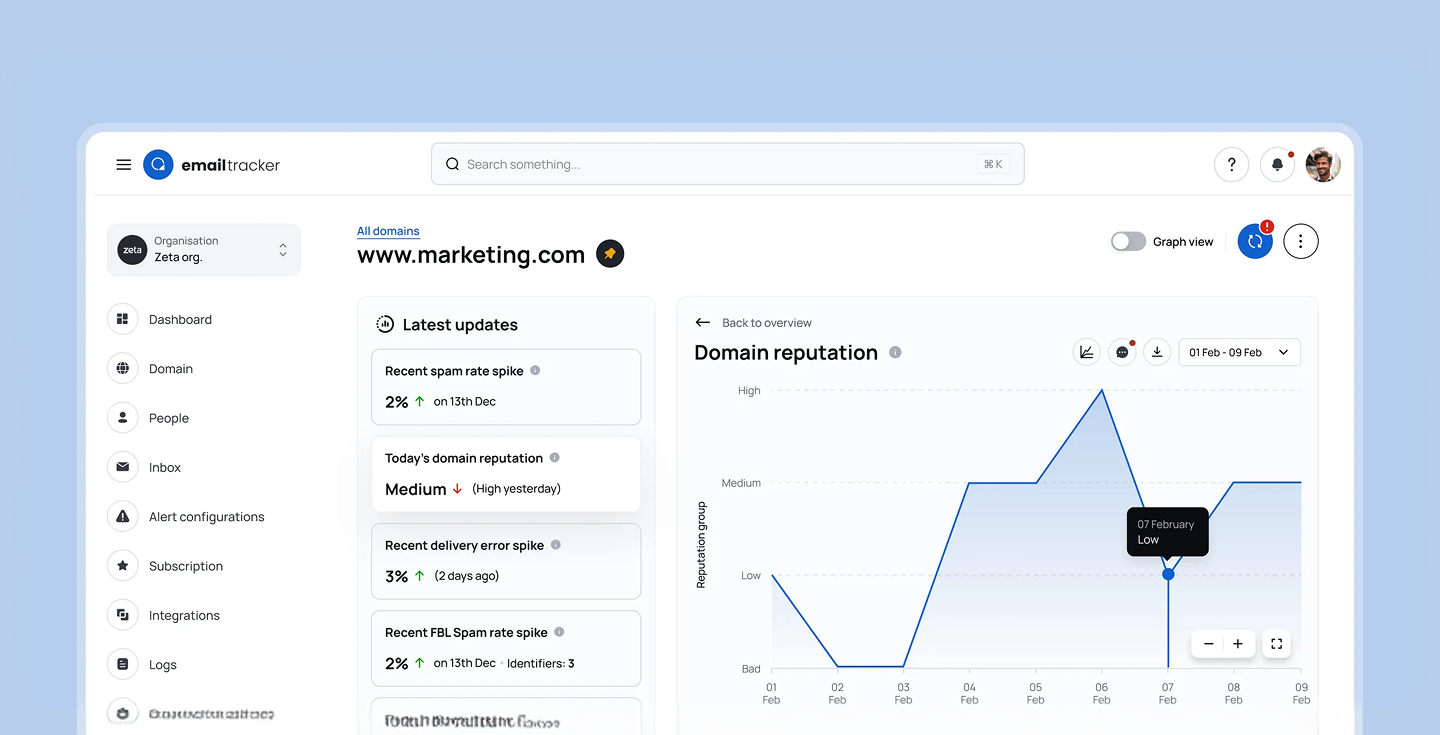Viewport: 1440px width, 735px height.
Task: Open the Zeta org. organisation selector
Action: click(x=203, y=249)
